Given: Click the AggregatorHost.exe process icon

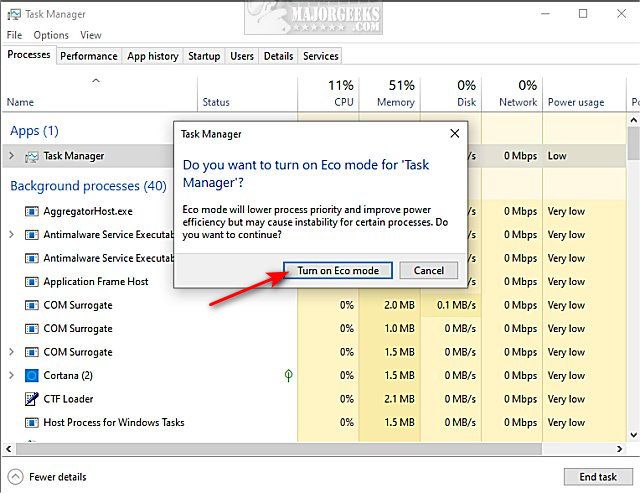Looking at the screenshot, I should click(32, 212).
